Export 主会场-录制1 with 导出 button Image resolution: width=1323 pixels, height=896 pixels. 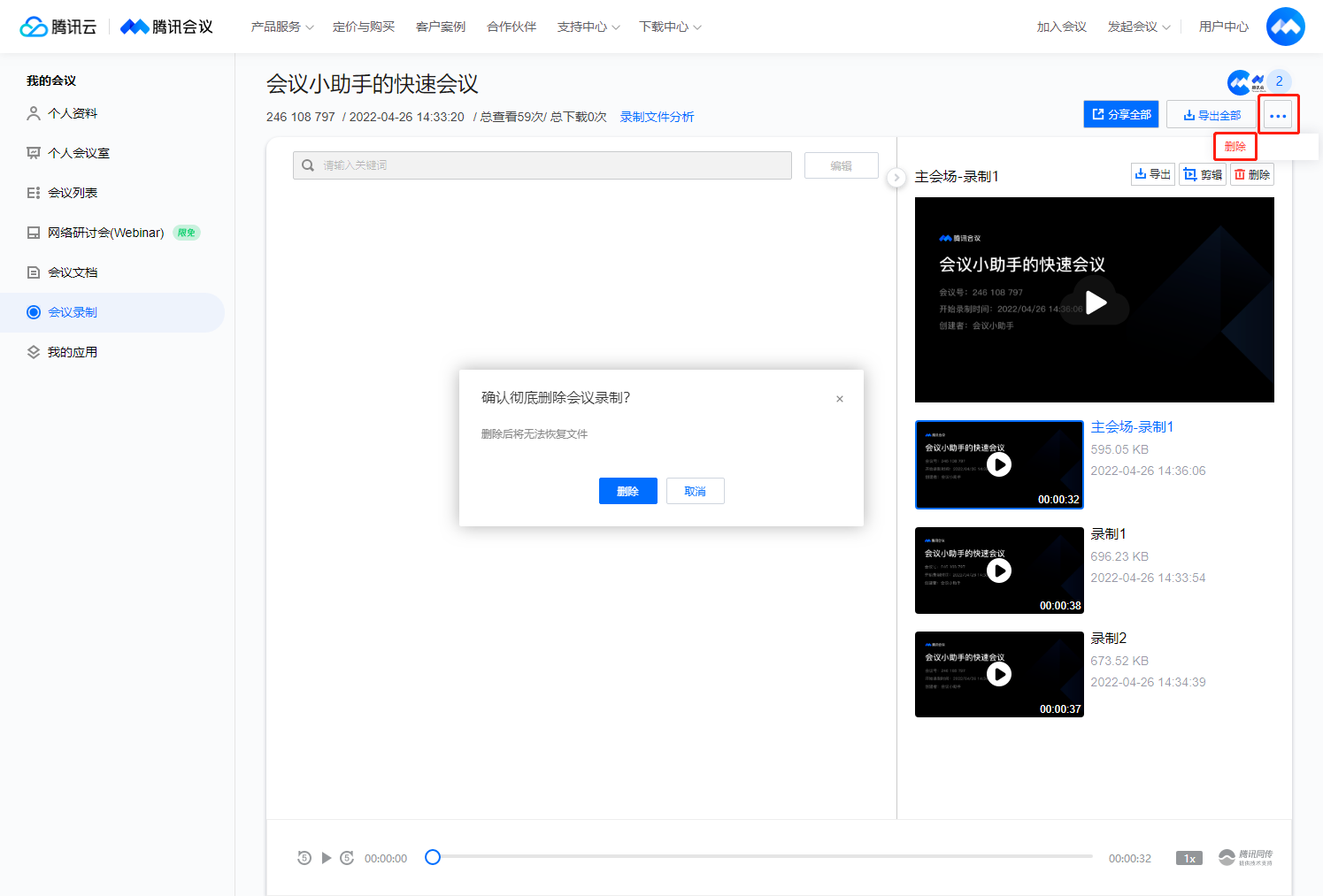[1153, 174]
